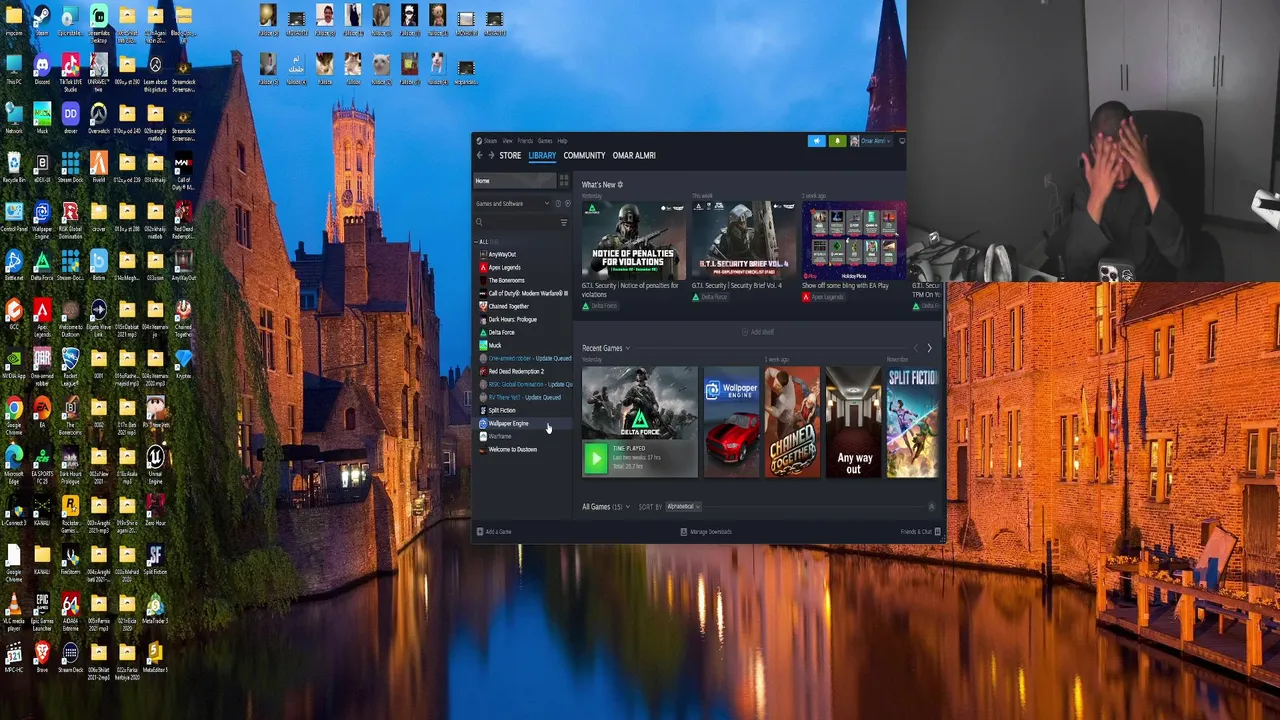Switch library to grid collections view
Image resolution: width=1280 pixels, height=720 pixels.
coord(564,181)
